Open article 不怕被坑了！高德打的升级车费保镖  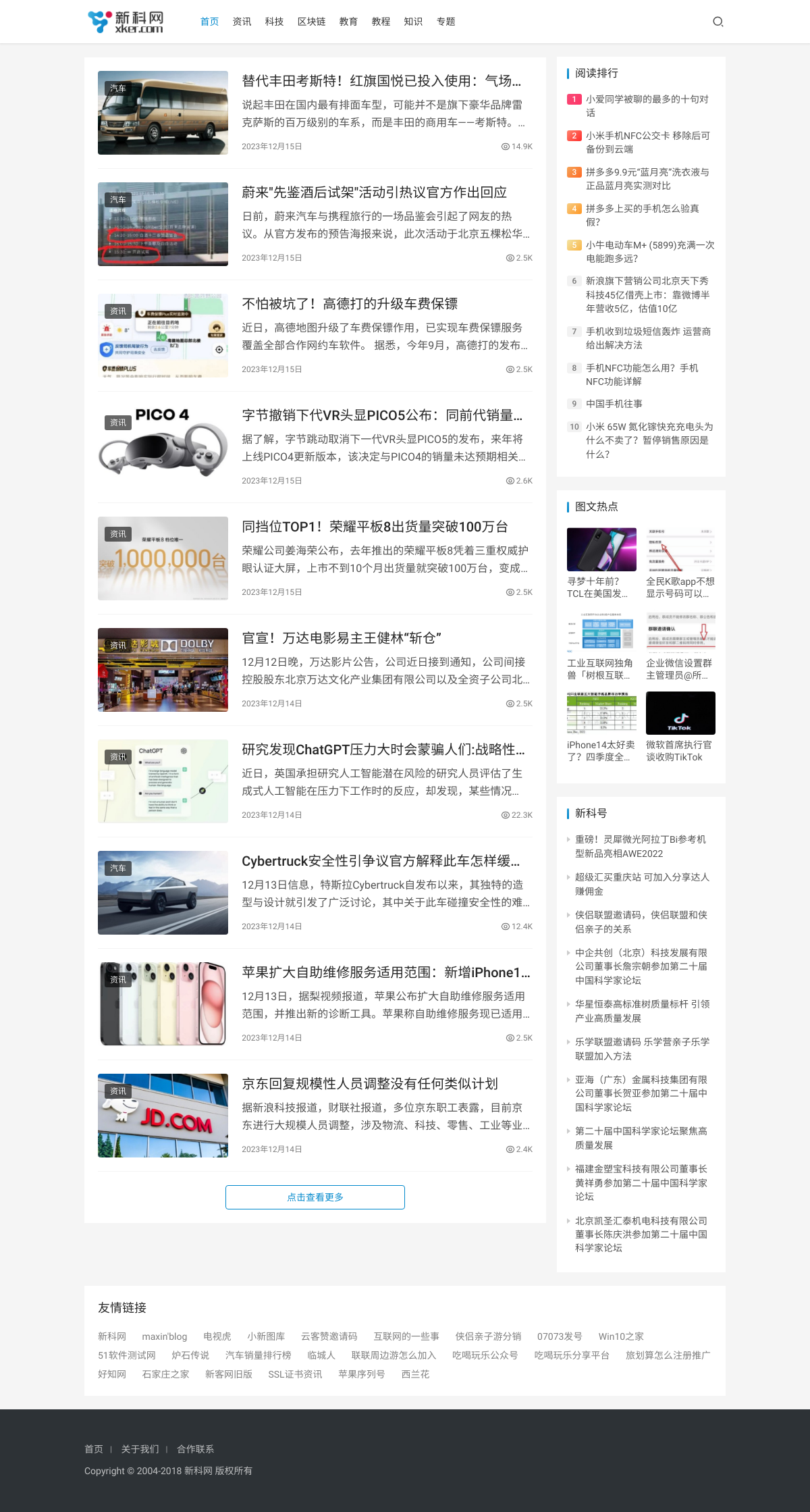[350, 304]
